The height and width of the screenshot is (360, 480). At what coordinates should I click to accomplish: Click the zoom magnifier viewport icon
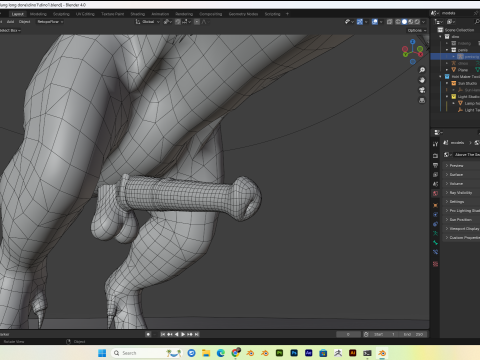pyautogui.click(x=422, y=70)
